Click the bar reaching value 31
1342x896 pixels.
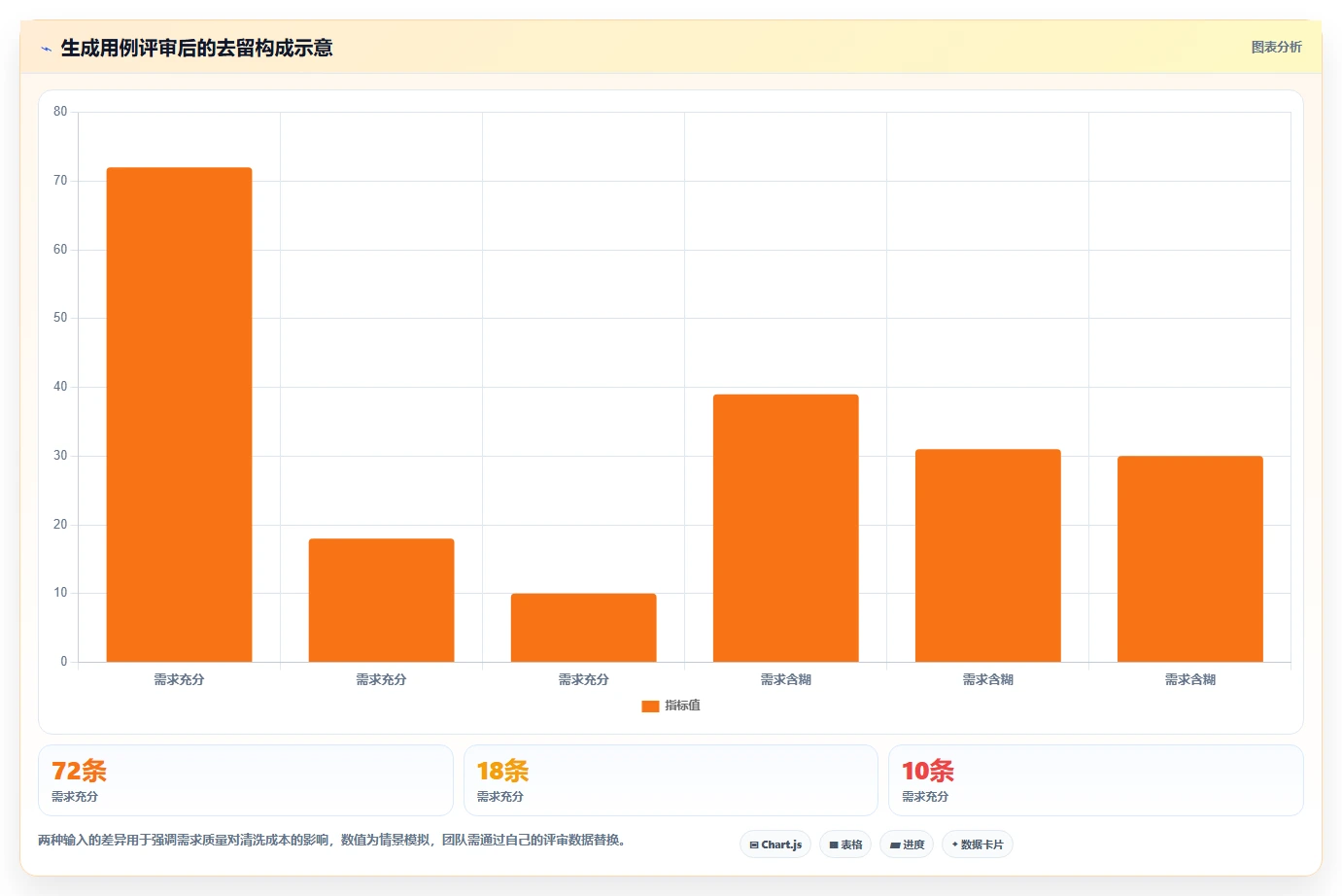(987, 556)
